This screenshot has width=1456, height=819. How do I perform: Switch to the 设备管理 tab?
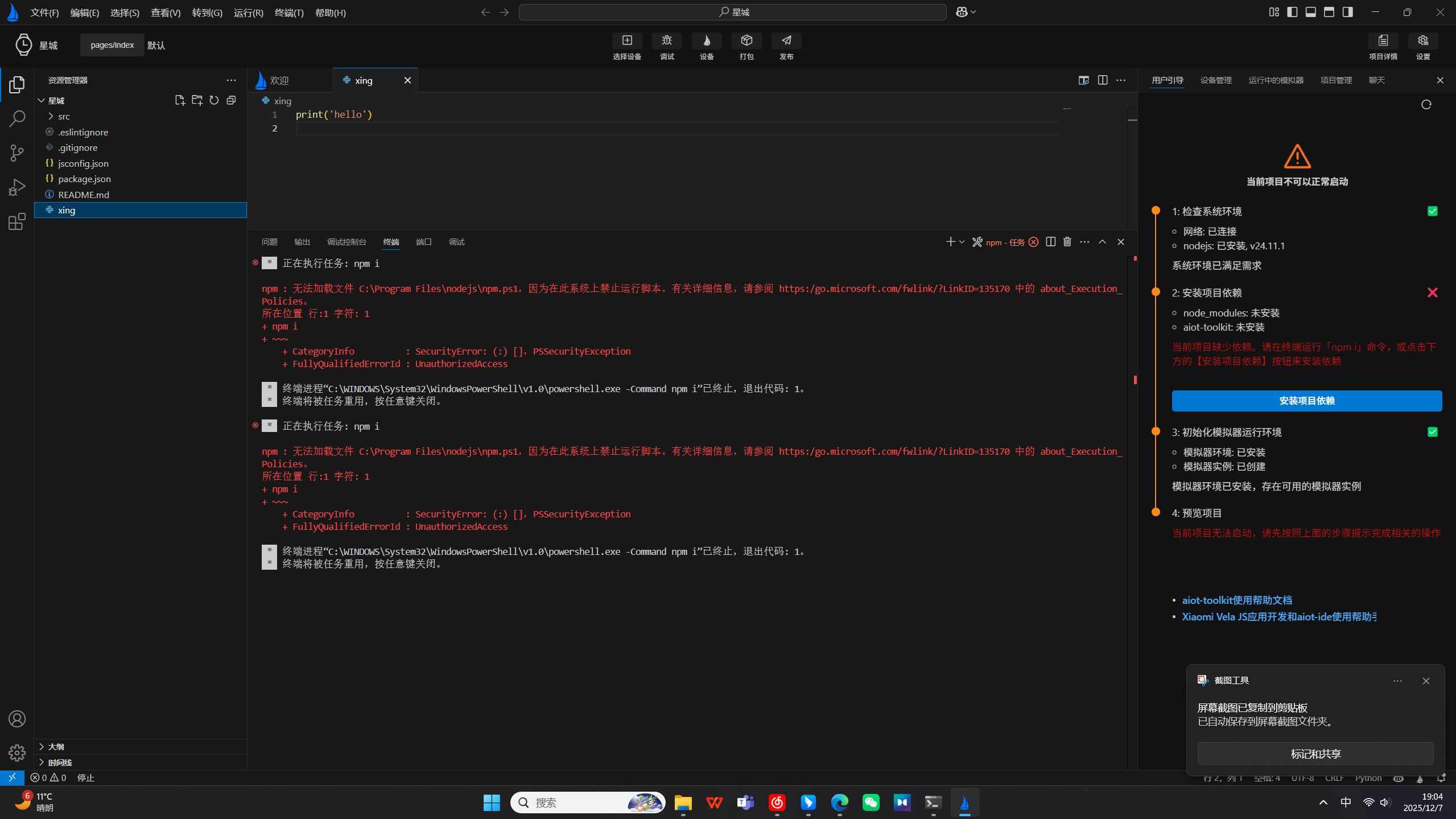[1215, 80]
